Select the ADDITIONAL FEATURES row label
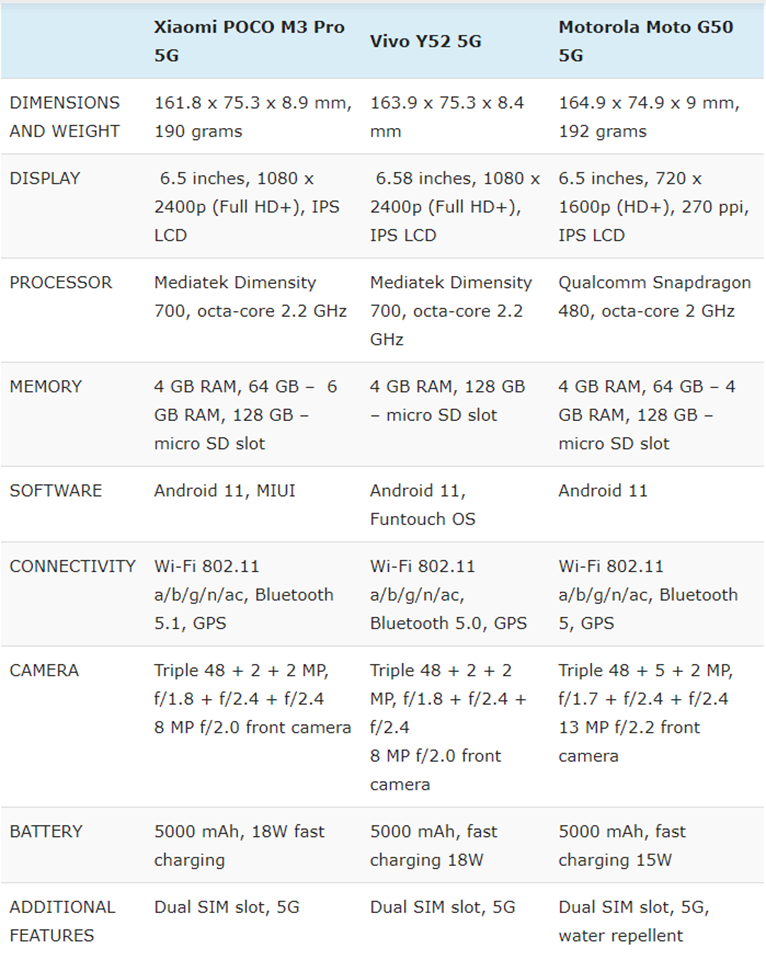Screen dimensions: 766x960 tap(62, 921)
